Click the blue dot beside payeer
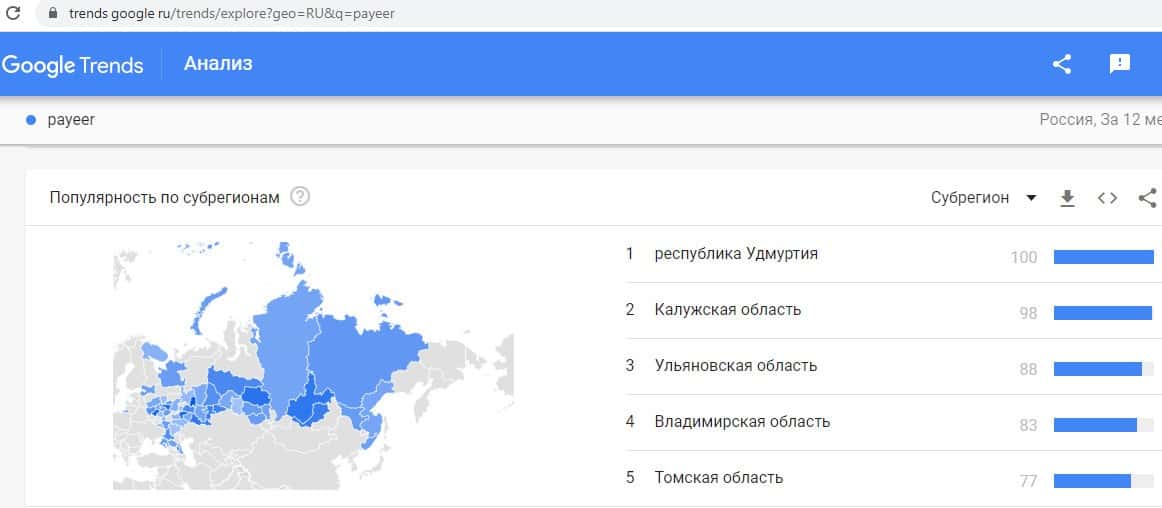This screenshot has width=1162, height=508. coord(31,120)
